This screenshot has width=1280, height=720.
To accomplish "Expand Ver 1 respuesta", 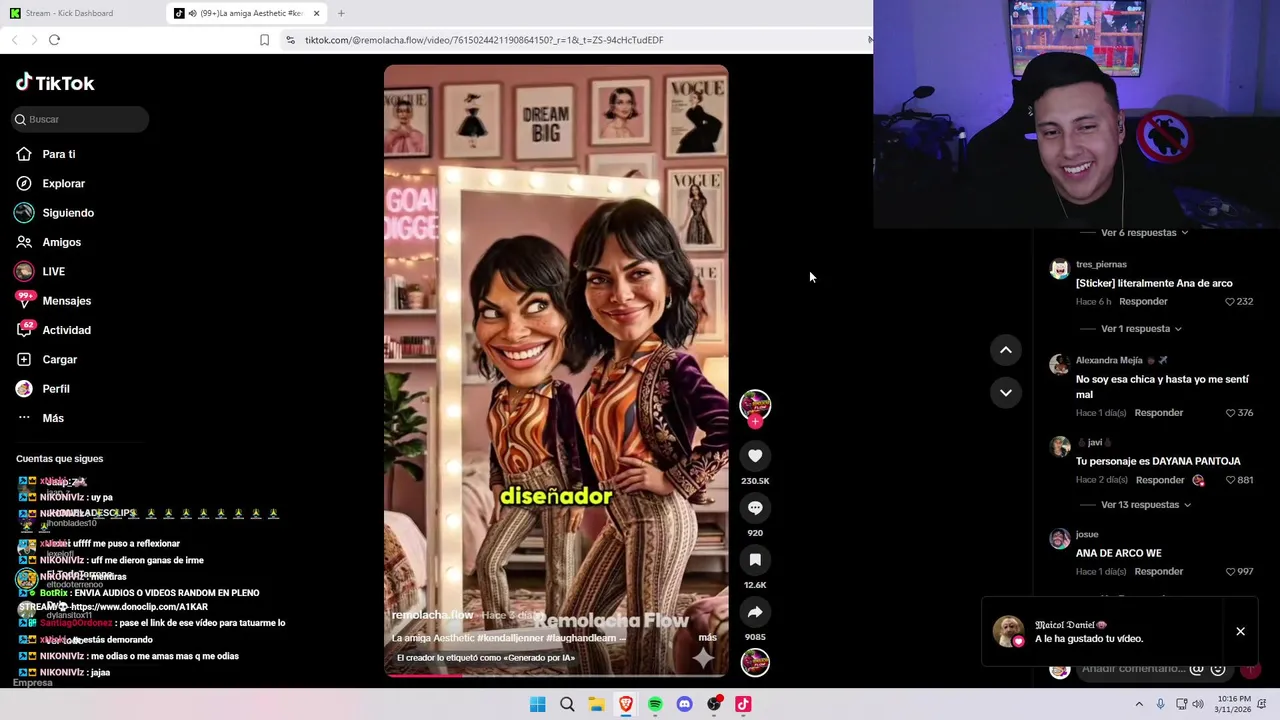I will pos(1141,328).
